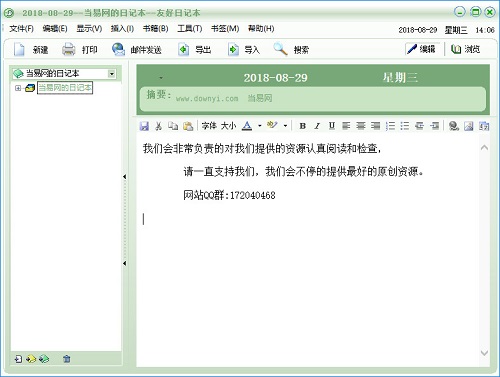
Task: Click 打印 print button
Action: 80,50
